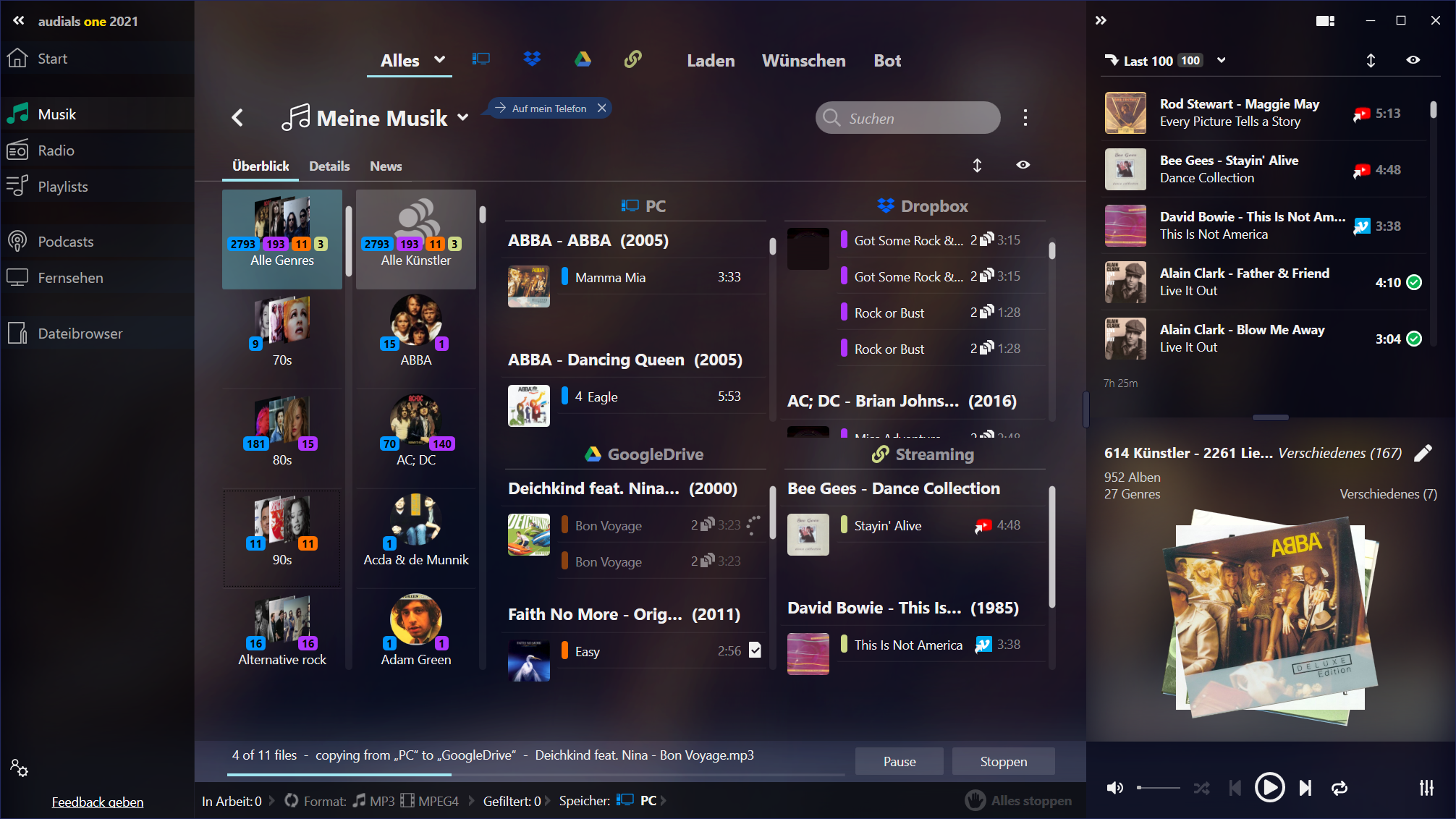
Task: Click the green check on Blow Me Away
Action: 1414,339
